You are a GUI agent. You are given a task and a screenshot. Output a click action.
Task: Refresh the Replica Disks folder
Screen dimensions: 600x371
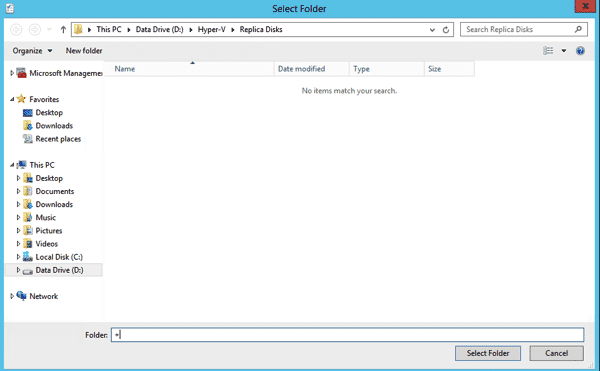click(x=446, y=29)
